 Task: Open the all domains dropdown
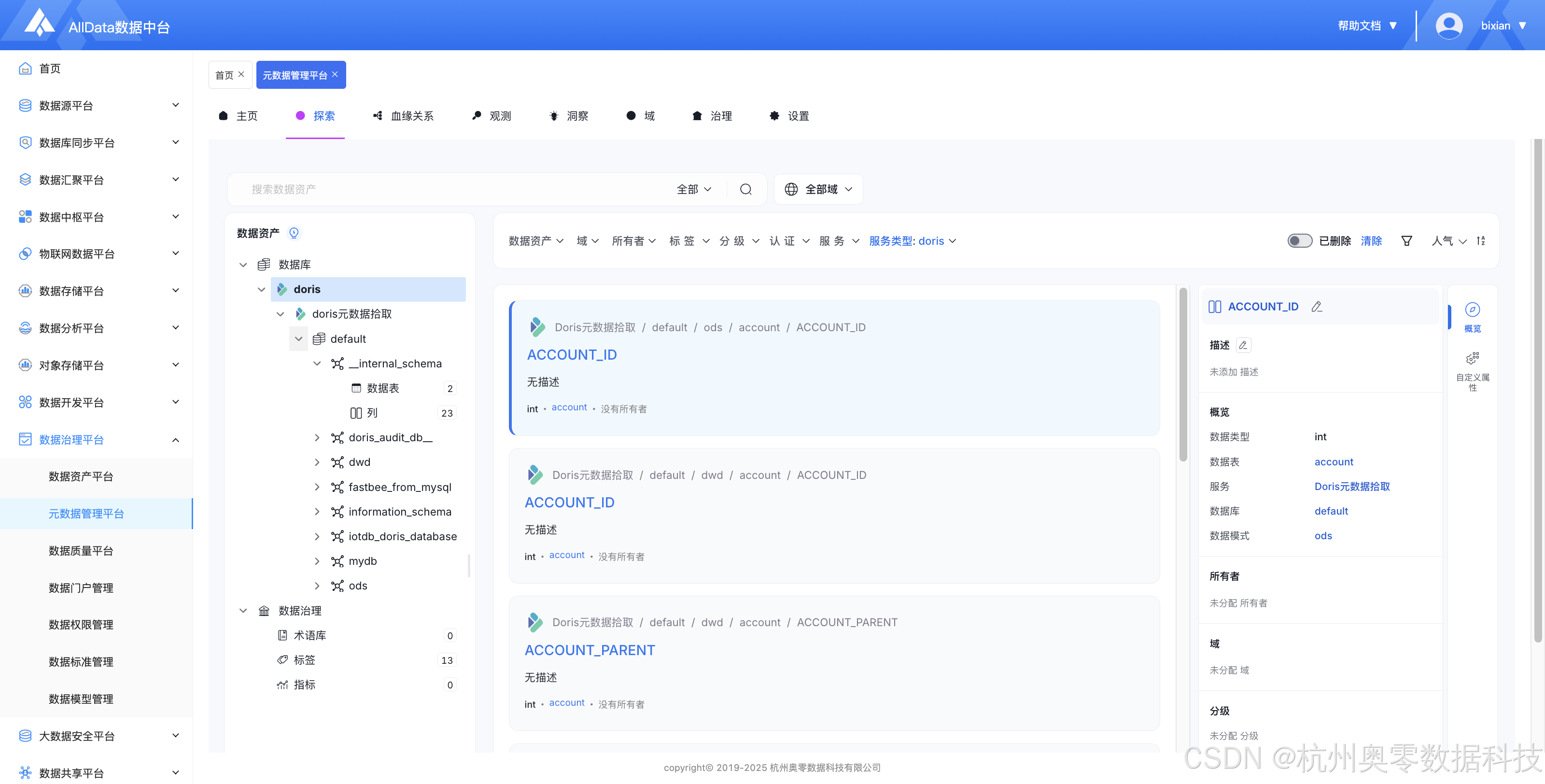[818, 190]
